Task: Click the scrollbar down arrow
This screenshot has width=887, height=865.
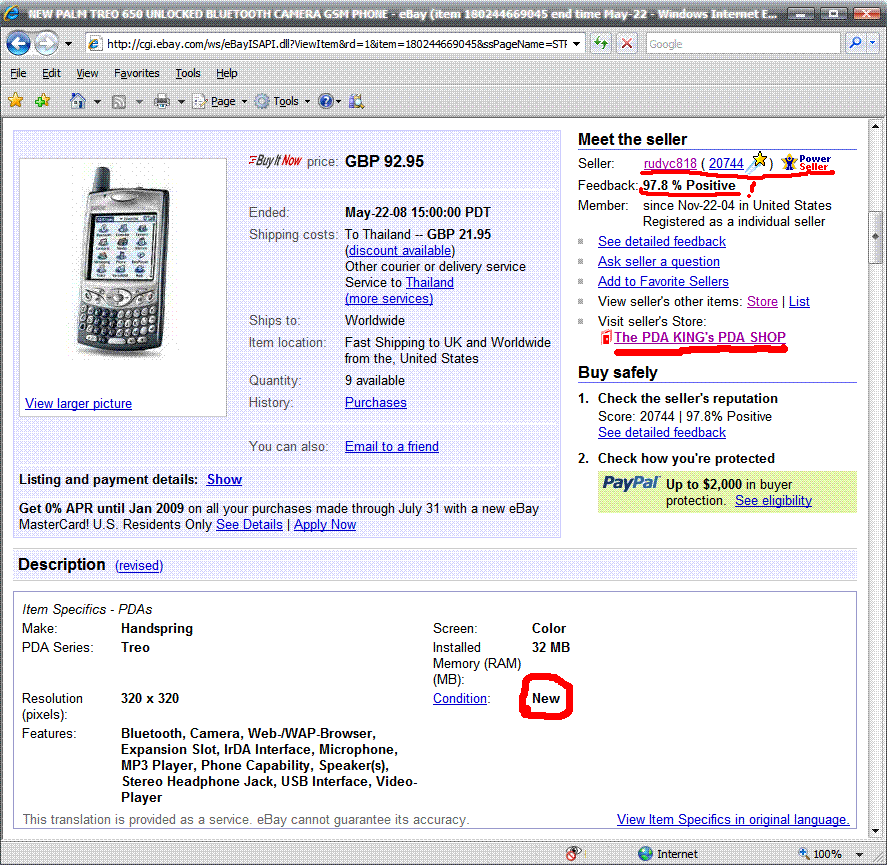Action: [875, 830]
